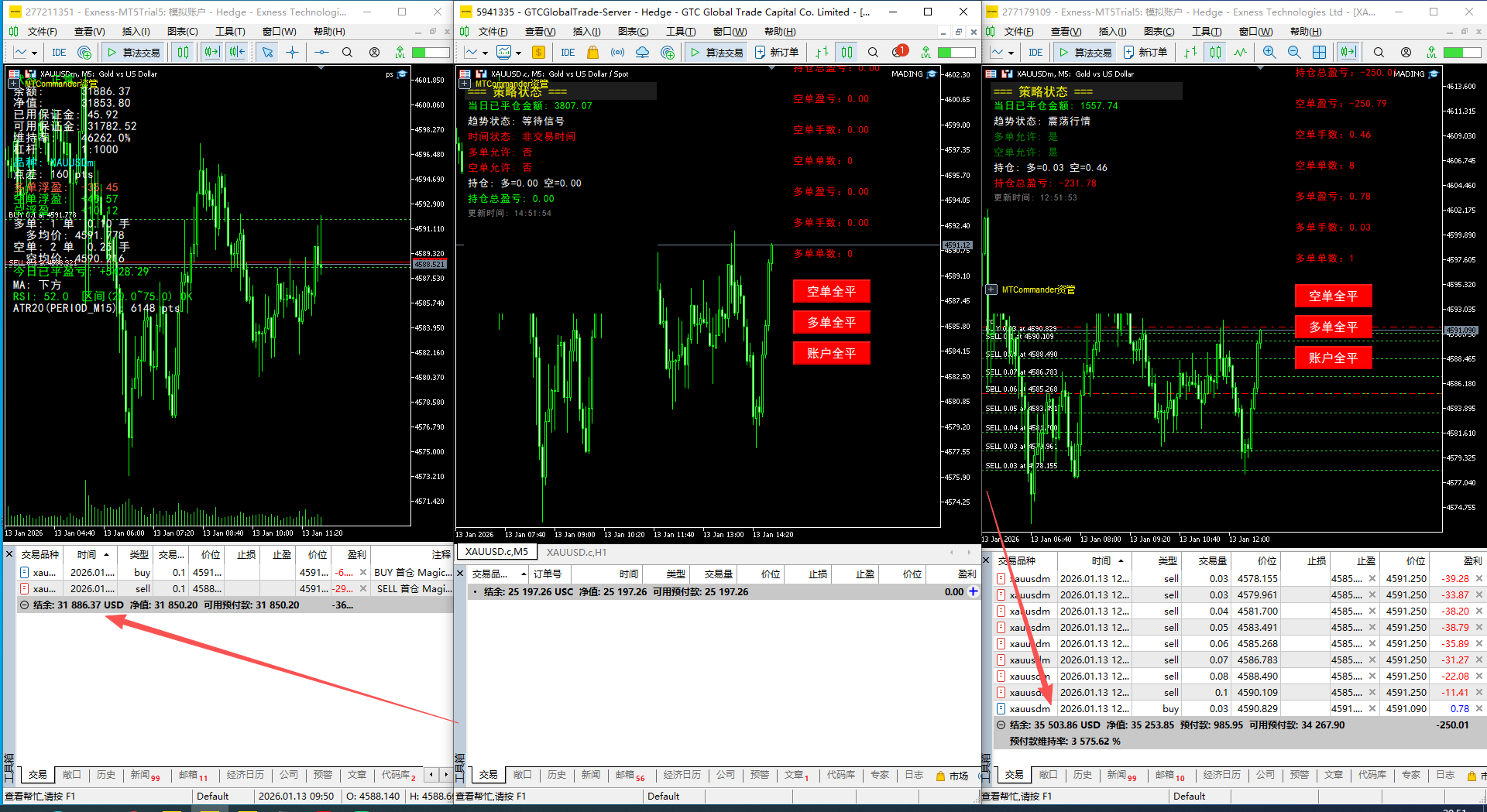1487x812 pixels.
Task: Toggle candlestick mode in the left window toolbar
Action: [x=183, y=53]
